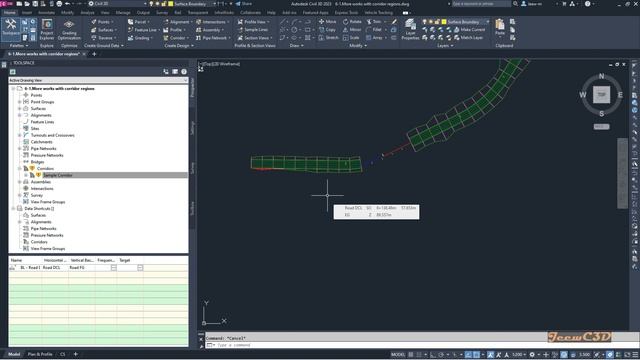
Task: Click the TOP face of the ViewCube
Action: (x=601, y=94)
